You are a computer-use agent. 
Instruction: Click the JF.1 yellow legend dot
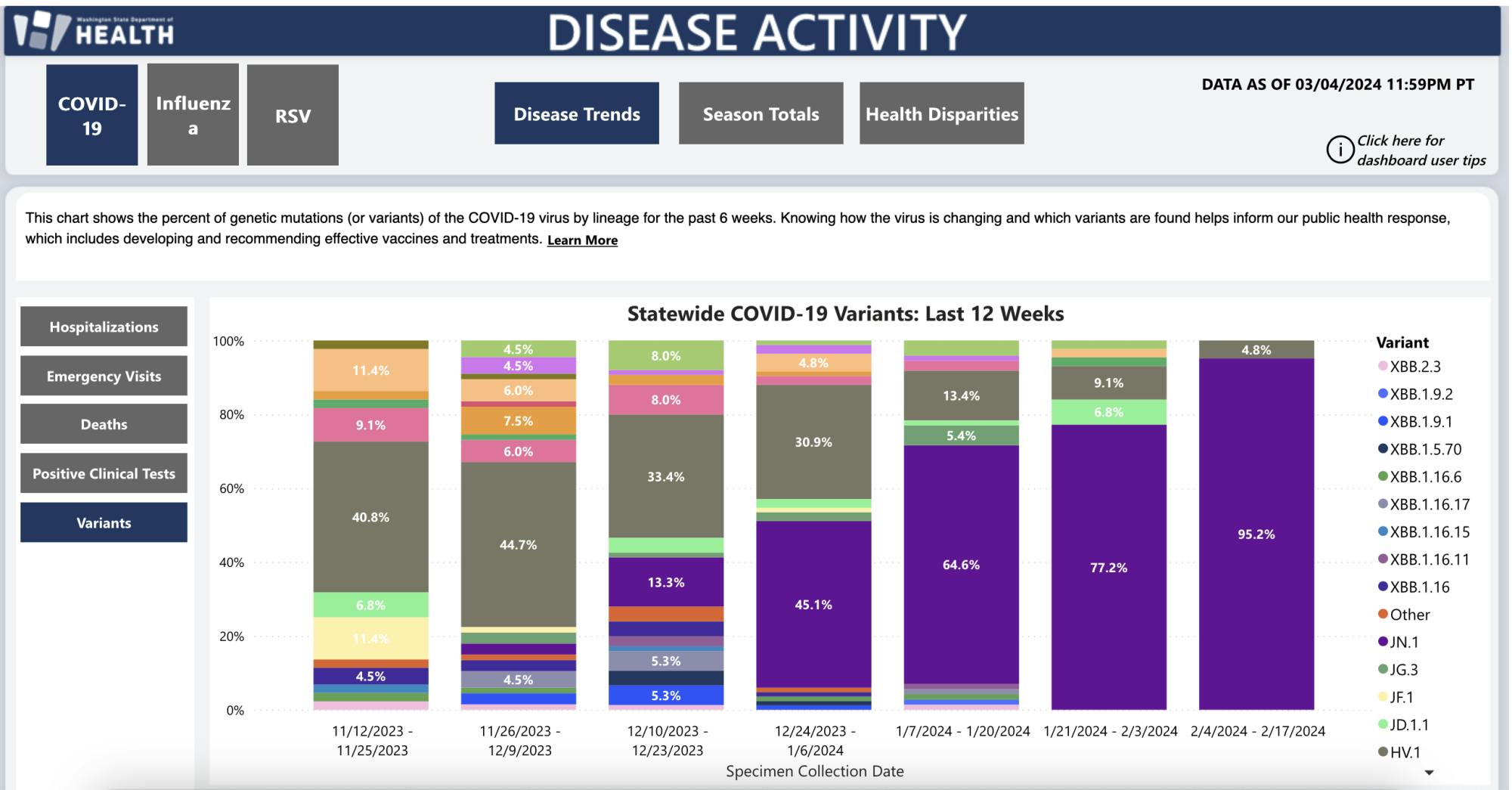(x=1383, y=697)
